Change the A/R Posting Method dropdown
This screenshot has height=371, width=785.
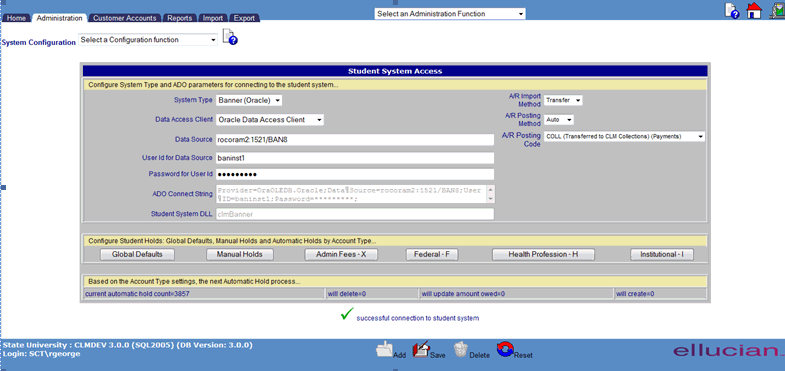[x=559, y=120]
